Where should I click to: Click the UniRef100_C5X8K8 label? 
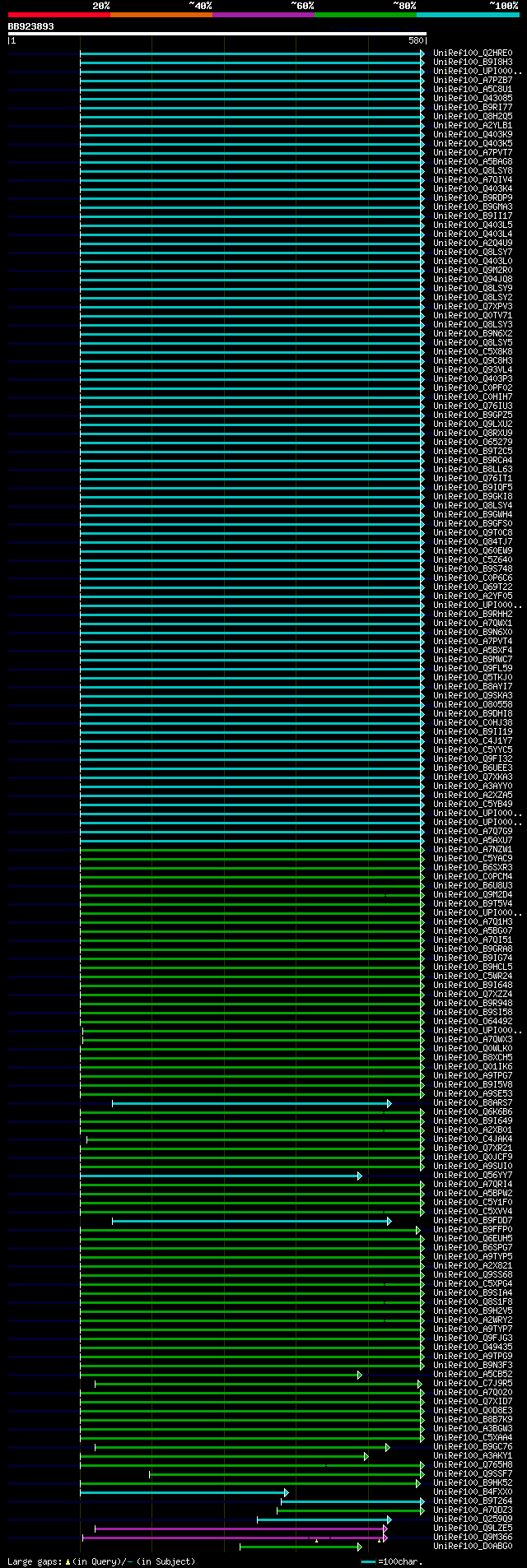point(473,352)
